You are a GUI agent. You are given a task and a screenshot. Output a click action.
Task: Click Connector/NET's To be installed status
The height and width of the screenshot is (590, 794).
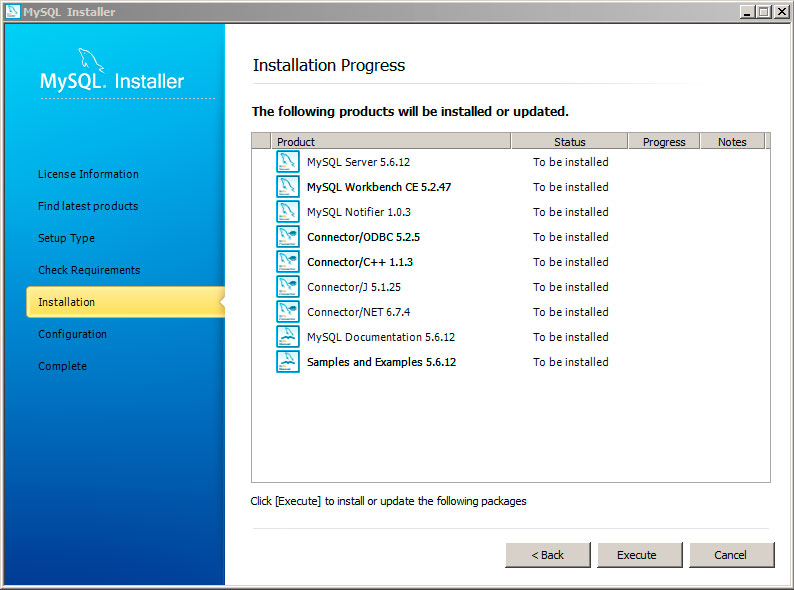(571, 312)
